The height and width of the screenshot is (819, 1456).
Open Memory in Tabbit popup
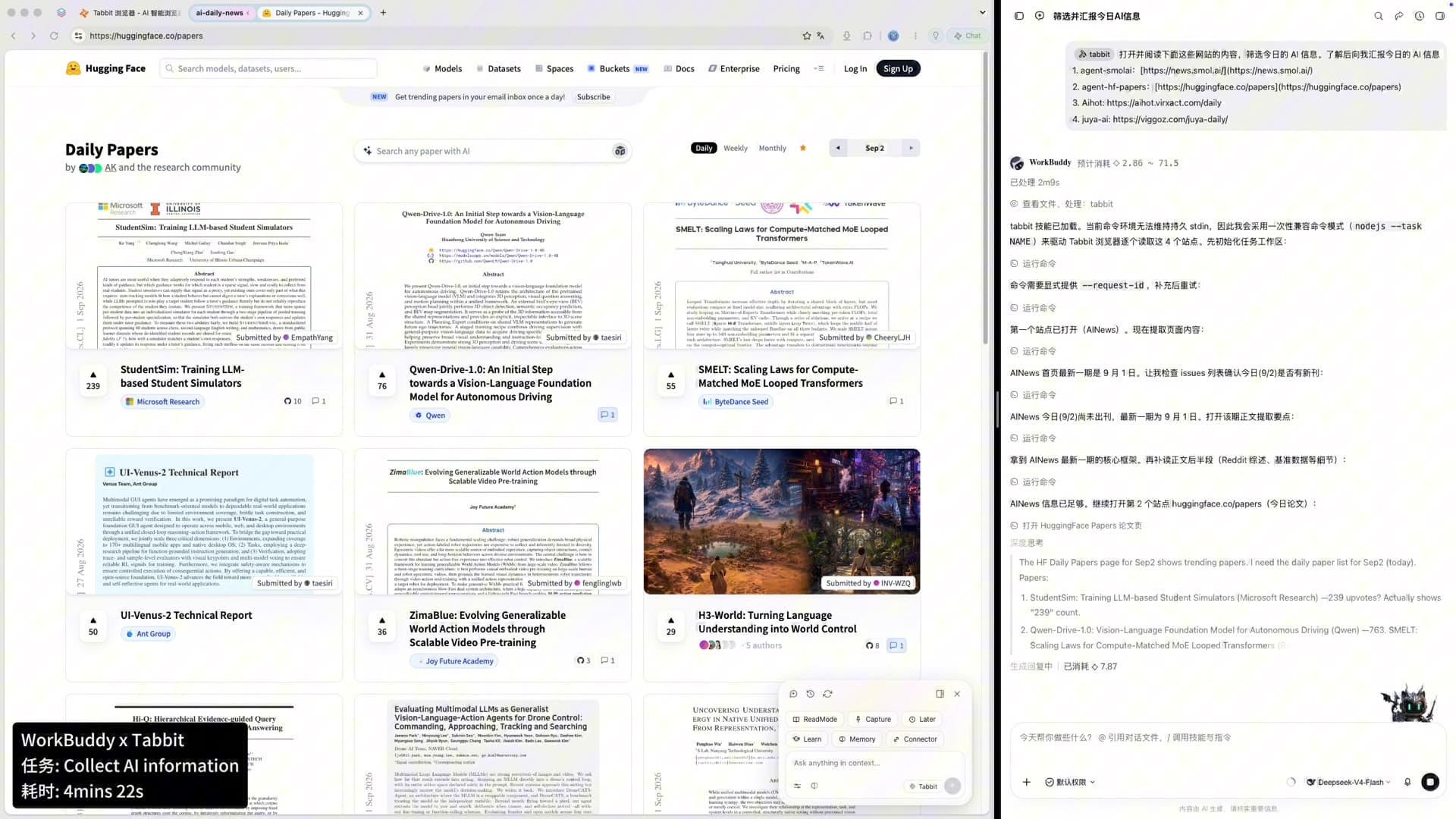pyautogui.click(x=857, y=739)
